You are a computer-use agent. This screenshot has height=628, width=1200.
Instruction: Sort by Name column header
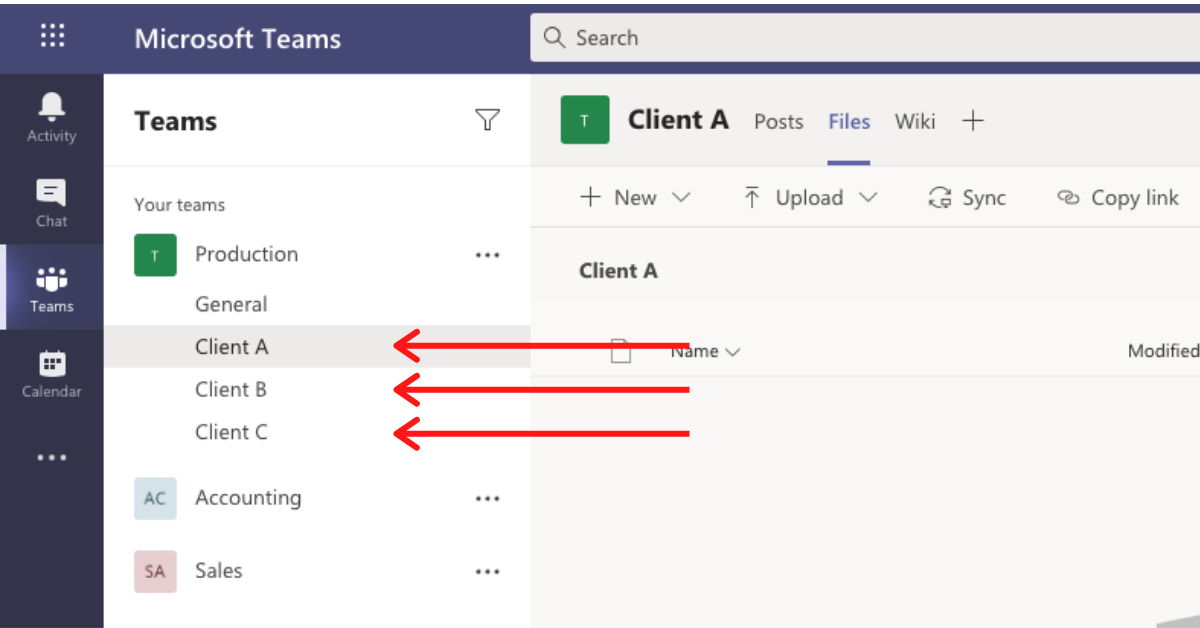(x=705, y=351)
